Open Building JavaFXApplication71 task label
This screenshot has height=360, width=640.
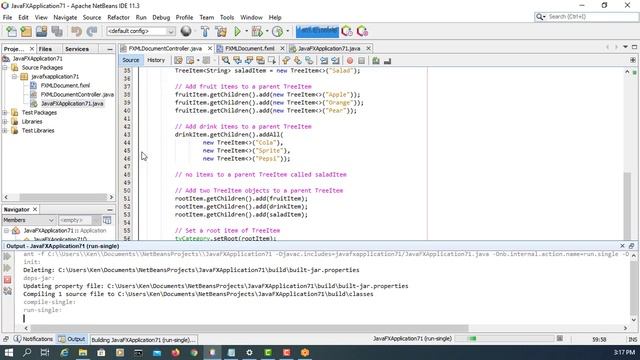click(143, 340)
